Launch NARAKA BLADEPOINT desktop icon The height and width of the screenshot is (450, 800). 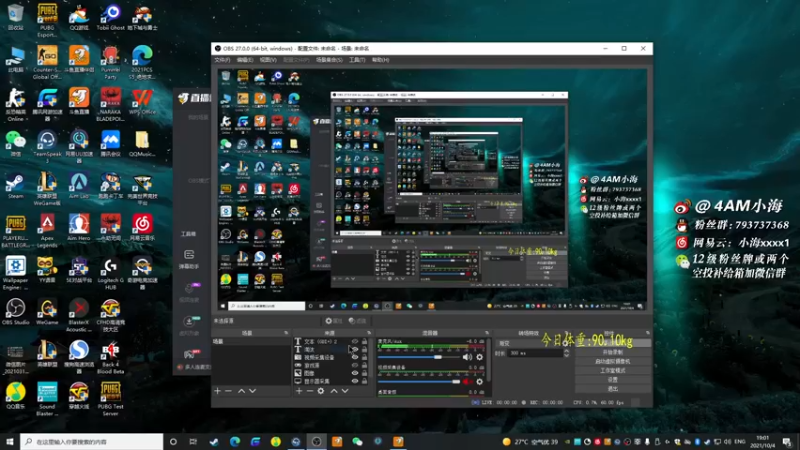(x=110, y=105)
